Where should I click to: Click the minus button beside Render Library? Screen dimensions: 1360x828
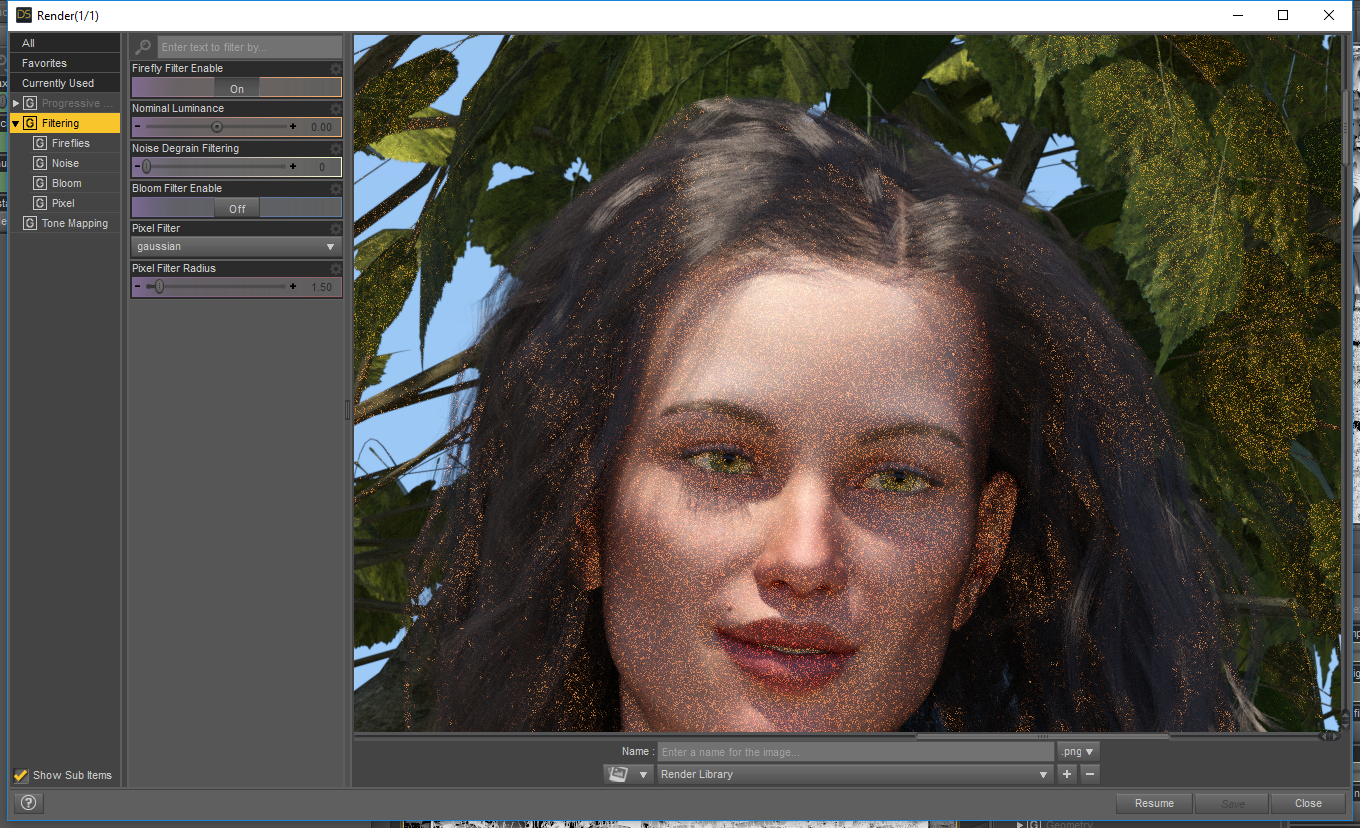pyautogui.click(x=1090, y=774)
